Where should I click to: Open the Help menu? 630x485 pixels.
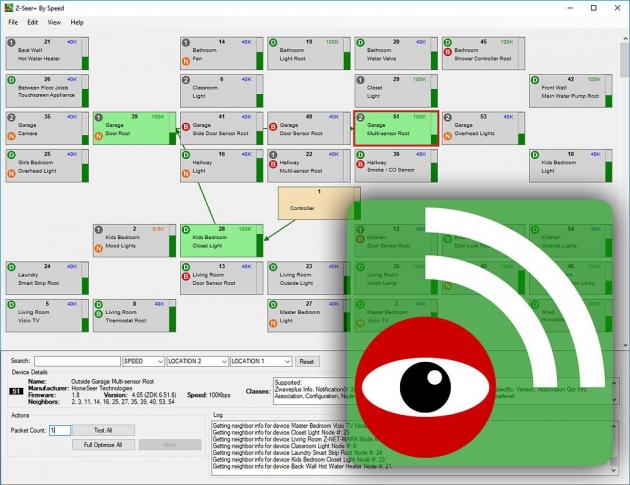click(77, 23)
